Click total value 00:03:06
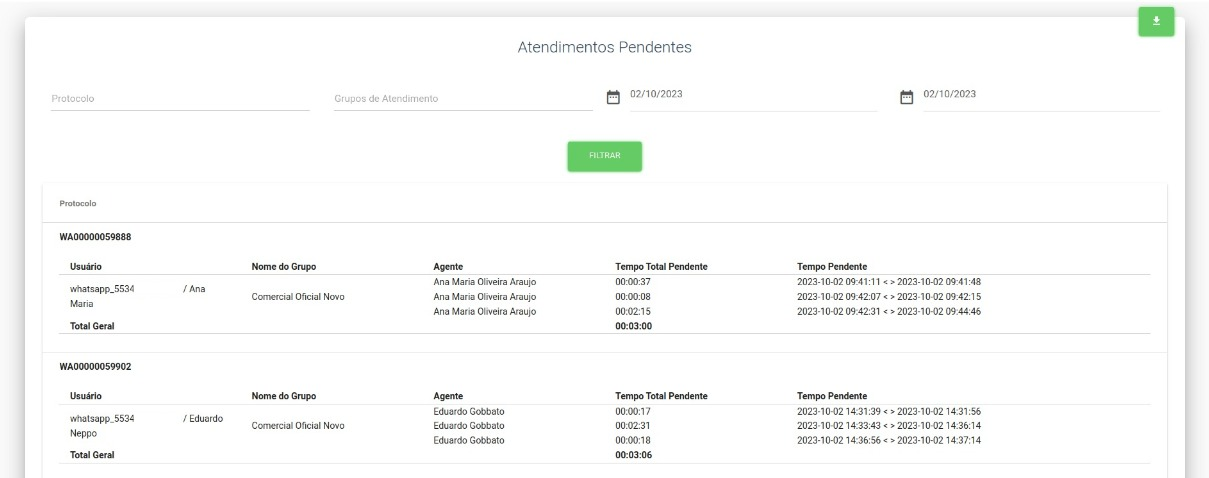Viewport: 1209px width, 478px height. (633, 455)
